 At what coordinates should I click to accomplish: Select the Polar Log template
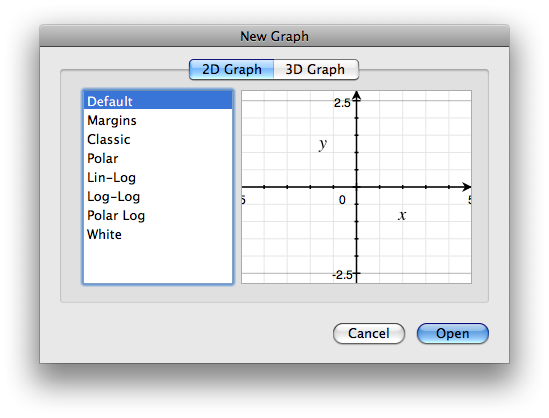click(x=158, y=215)
